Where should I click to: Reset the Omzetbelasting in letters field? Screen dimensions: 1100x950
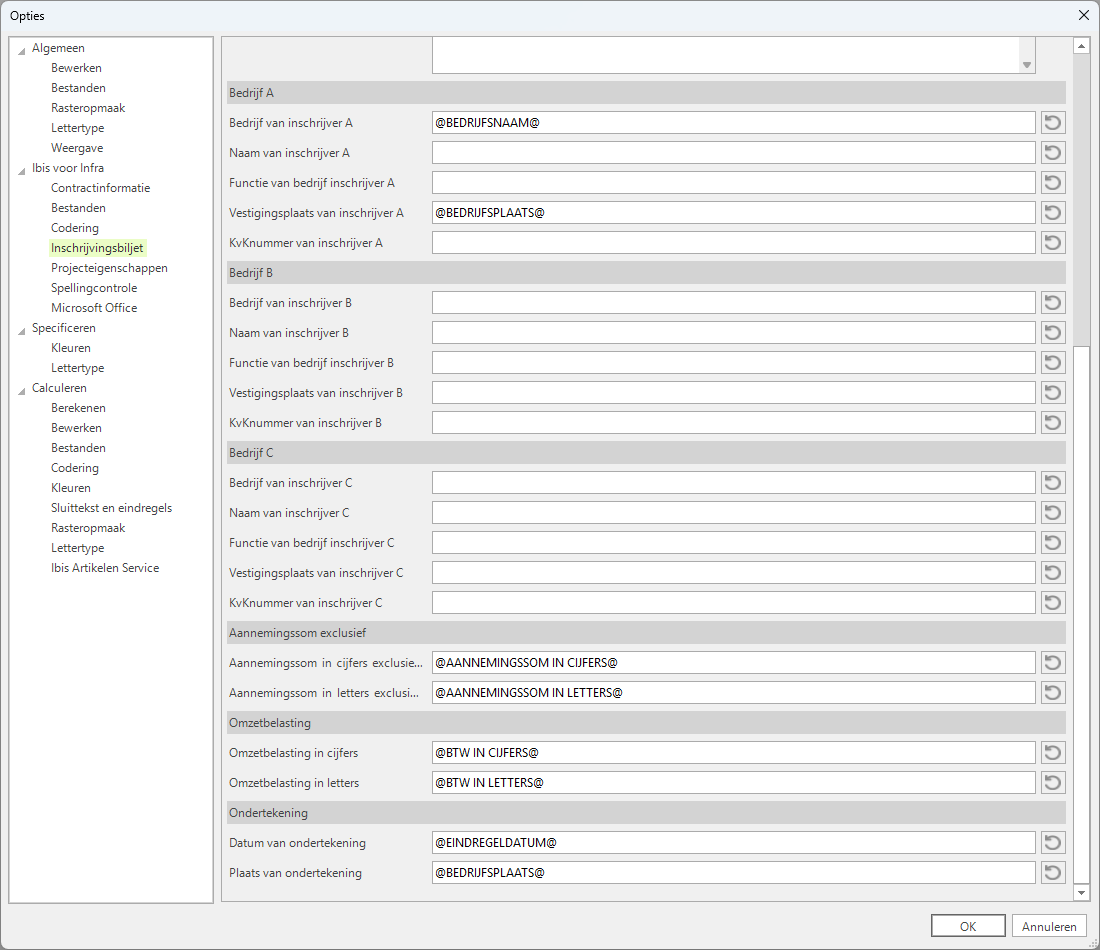1053,783
